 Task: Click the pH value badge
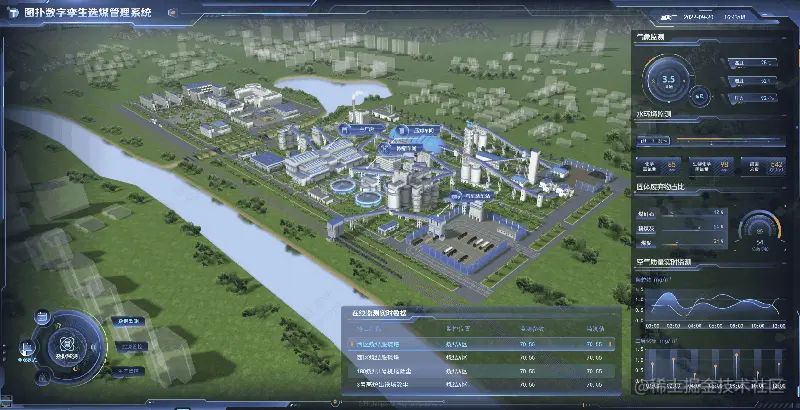point(653,140)
